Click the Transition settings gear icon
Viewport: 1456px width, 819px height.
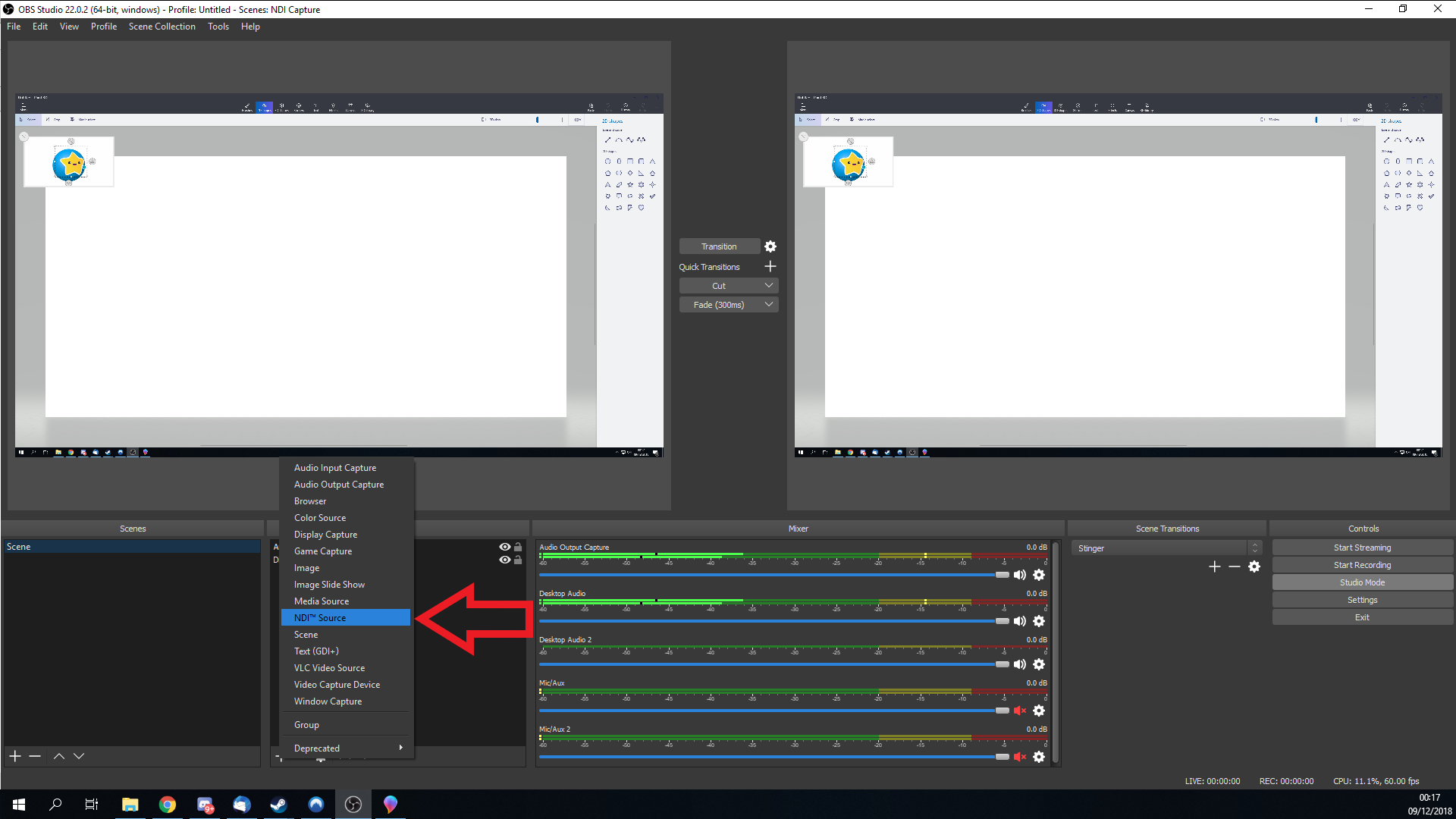pos(770,246)
